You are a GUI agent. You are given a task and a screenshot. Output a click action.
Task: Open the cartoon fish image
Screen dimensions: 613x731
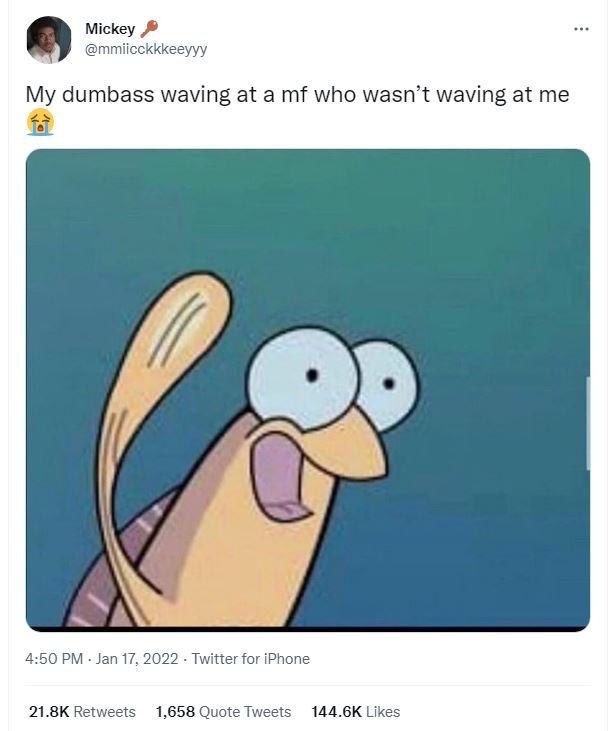tap(308, 390)
